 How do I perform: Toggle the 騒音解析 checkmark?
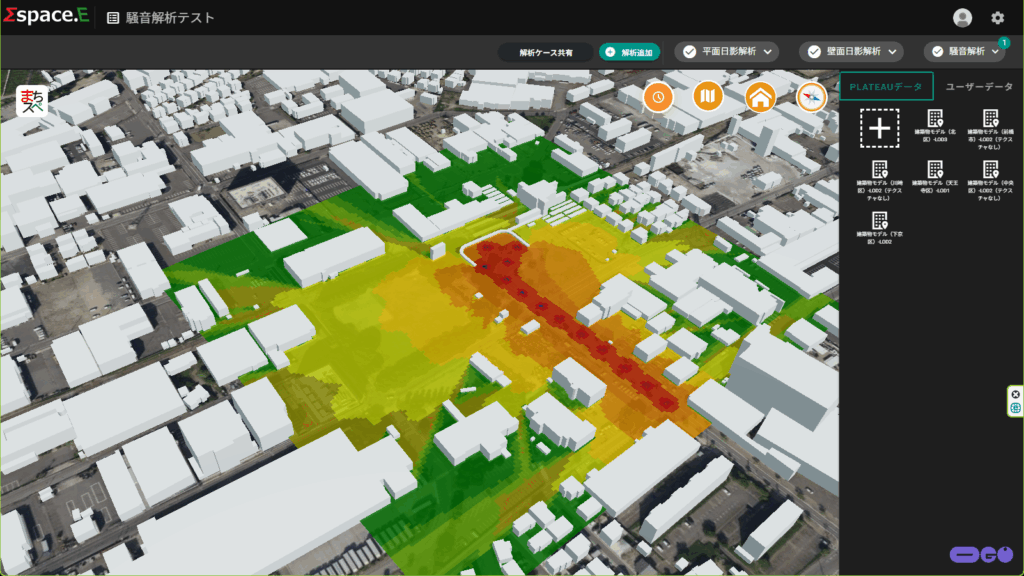click(938, 52)
